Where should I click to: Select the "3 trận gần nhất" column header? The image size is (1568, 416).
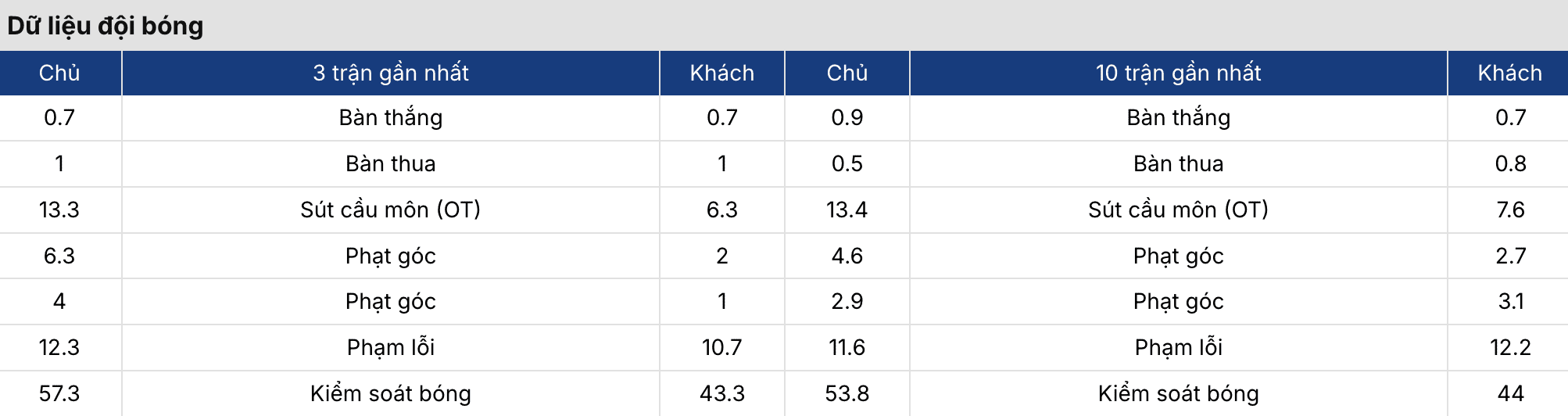click(x=391, y=73)
